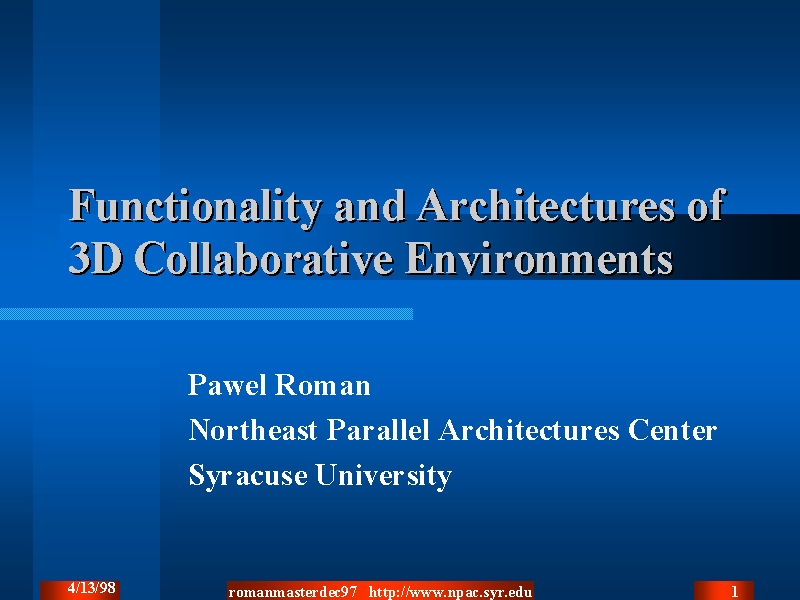Click the 'Syracuse University' line

click(x=320, y=476)
